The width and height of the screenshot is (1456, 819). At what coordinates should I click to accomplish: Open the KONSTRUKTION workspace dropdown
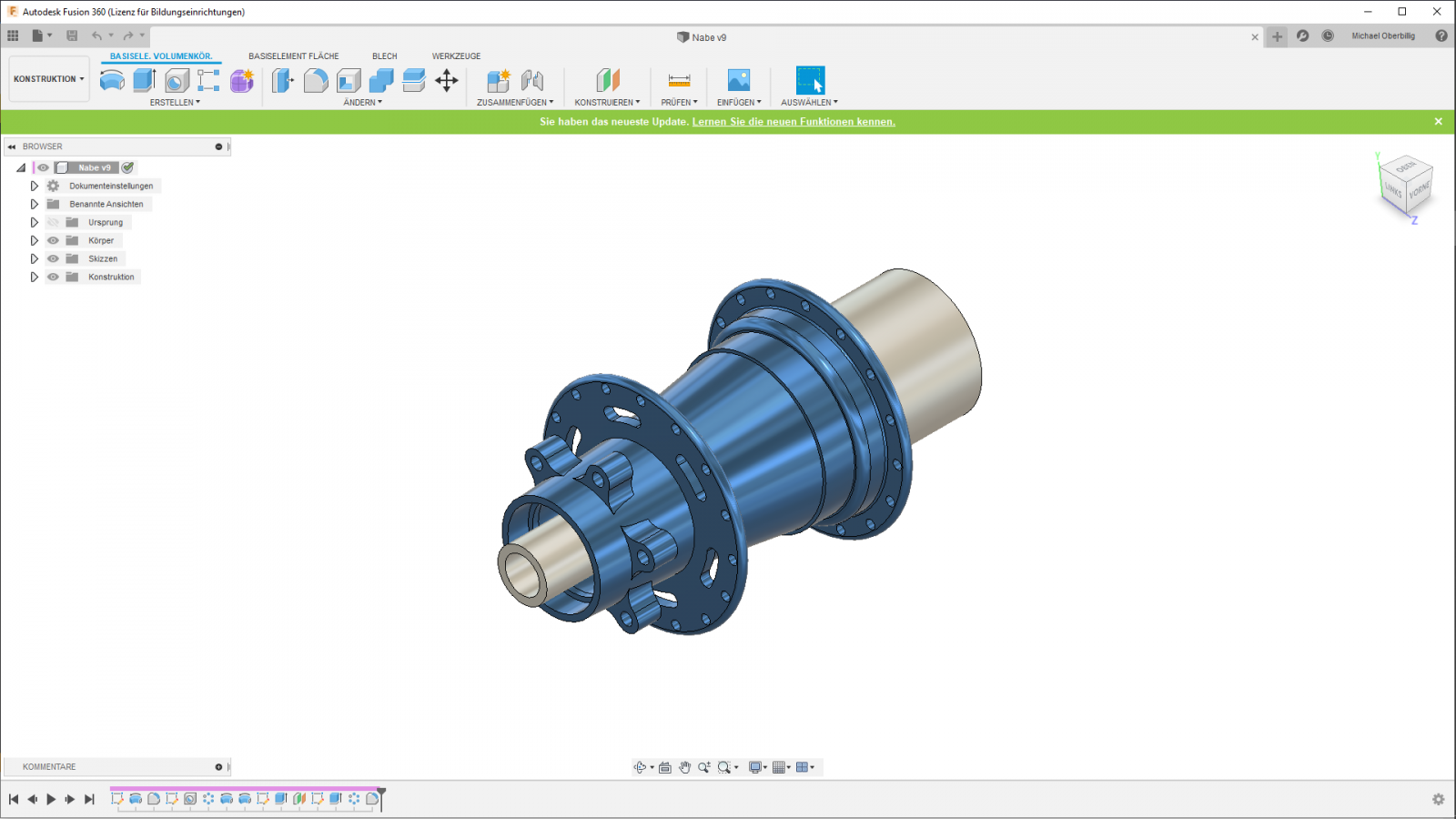click(49, 79)
